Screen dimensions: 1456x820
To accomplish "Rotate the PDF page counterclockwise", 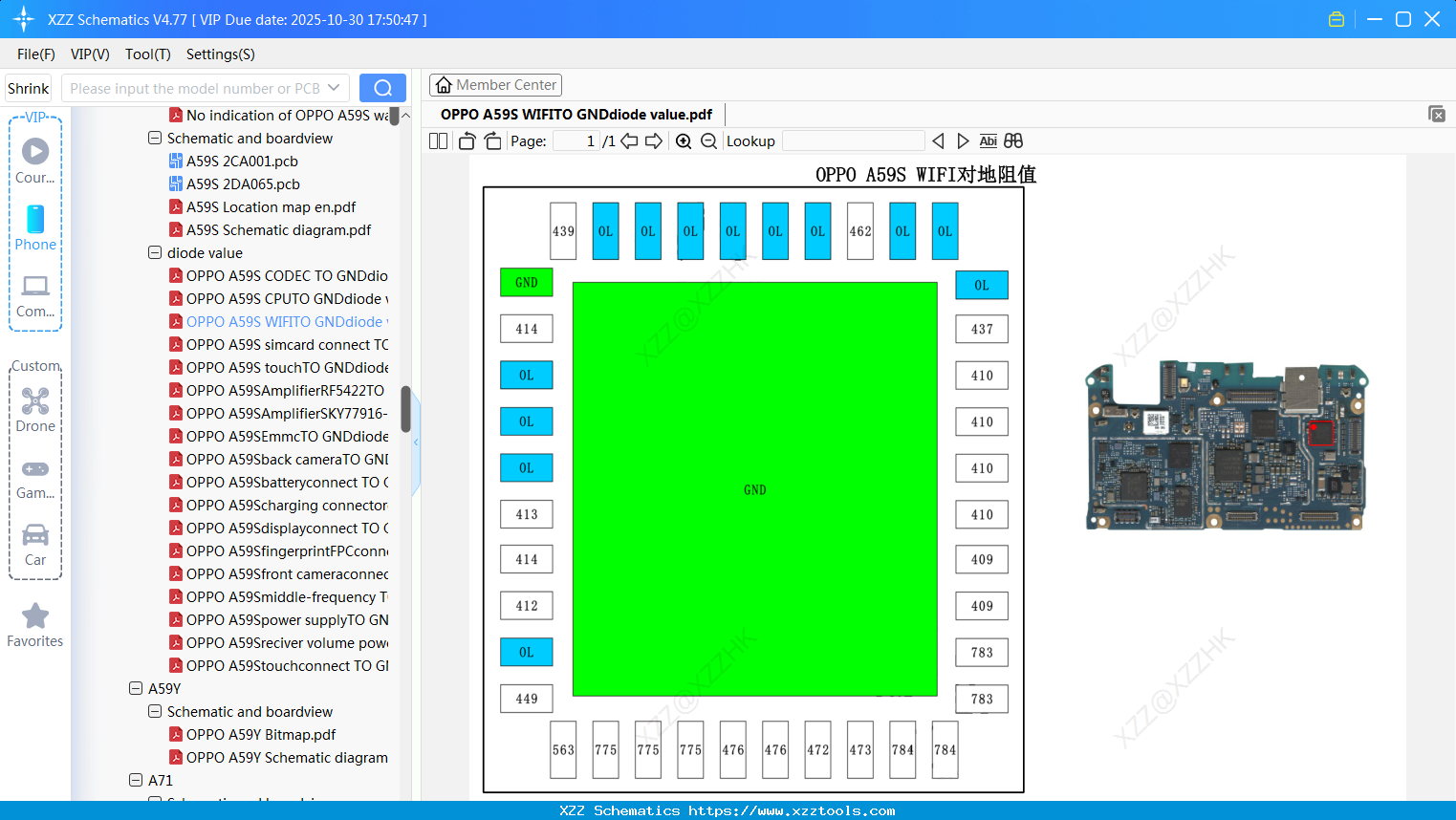I will tap(466, 140).
